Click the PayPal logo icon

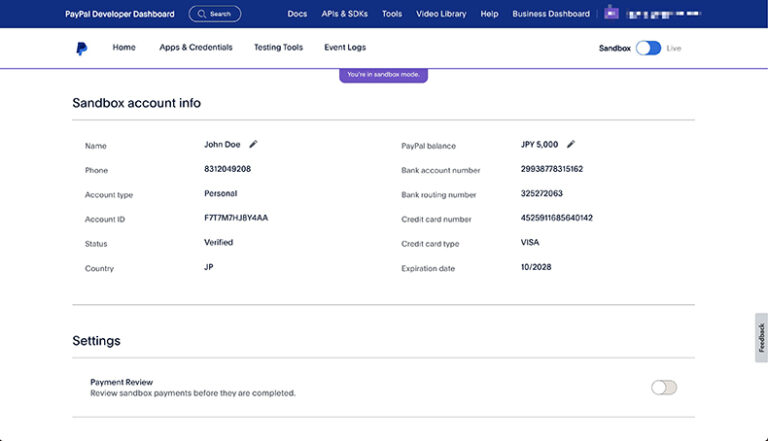(81, 48)
